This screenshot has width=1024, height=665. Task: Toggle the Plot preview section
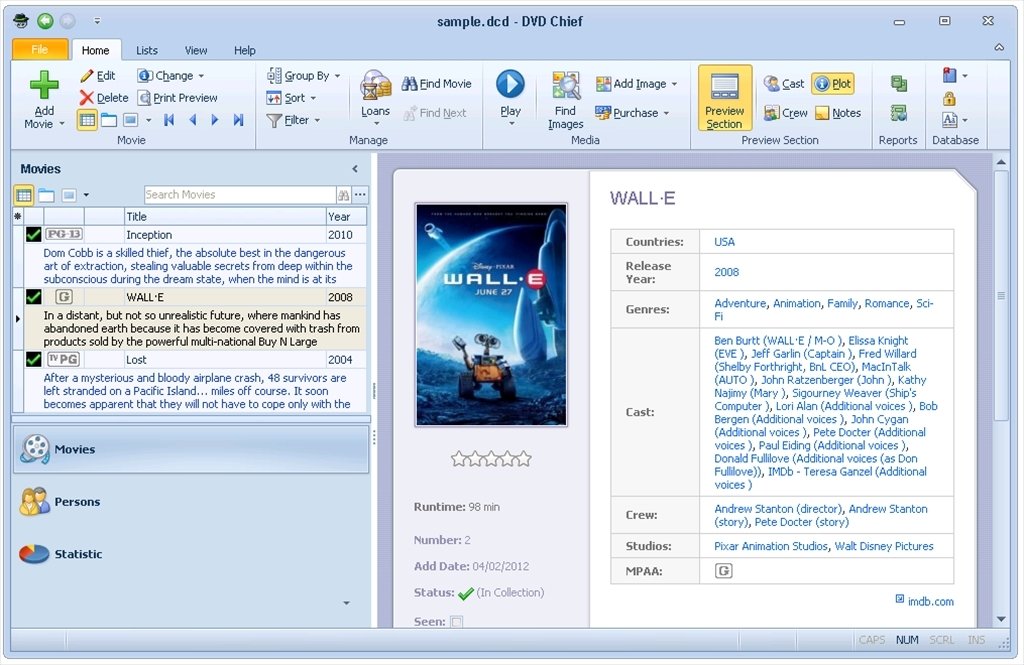(x=833, y=84)
